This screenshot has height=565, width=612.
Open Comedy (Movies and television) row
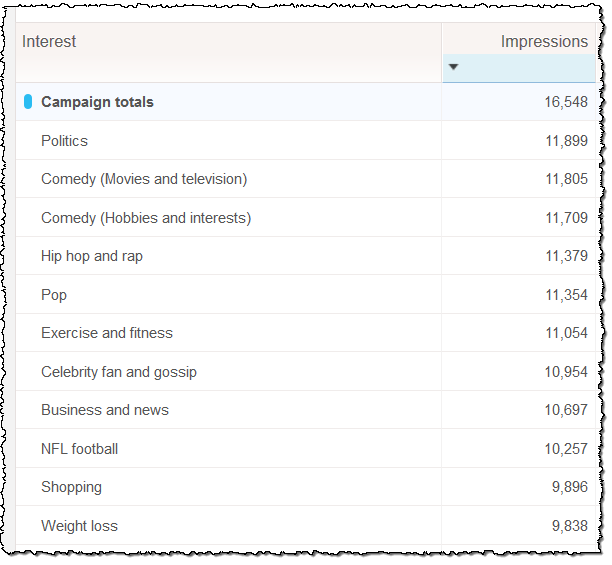coord(143,179)
